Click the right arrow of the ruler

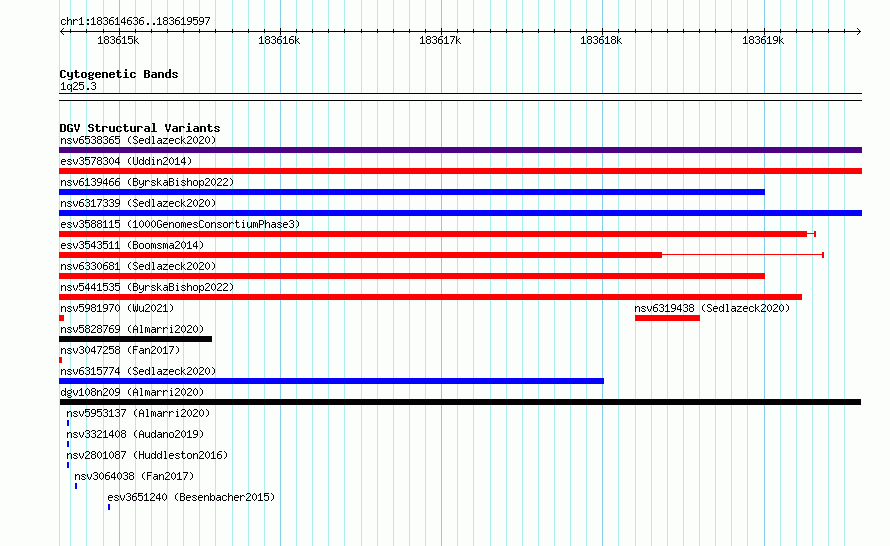pyautogui.click(x=859, y=31)
